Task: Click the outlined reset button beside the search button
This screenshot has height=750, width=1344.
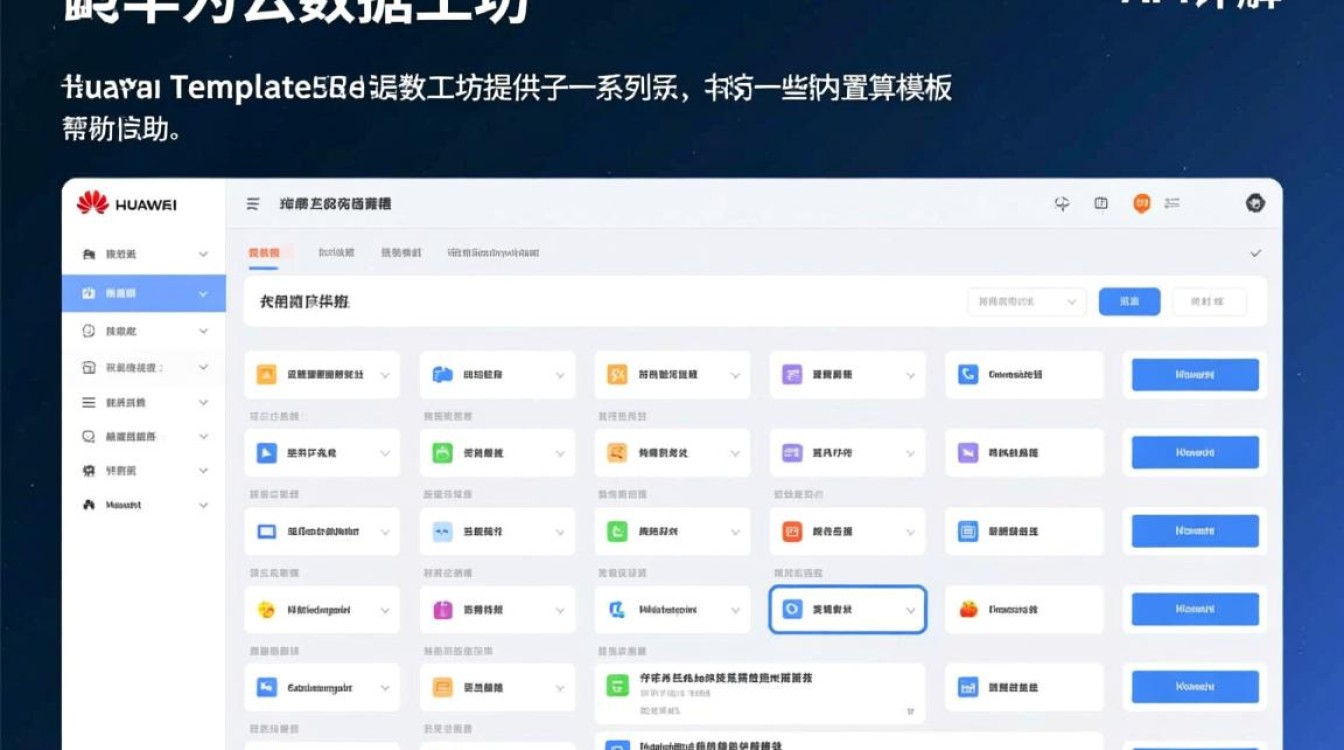Action: (x=1209, y=302)
